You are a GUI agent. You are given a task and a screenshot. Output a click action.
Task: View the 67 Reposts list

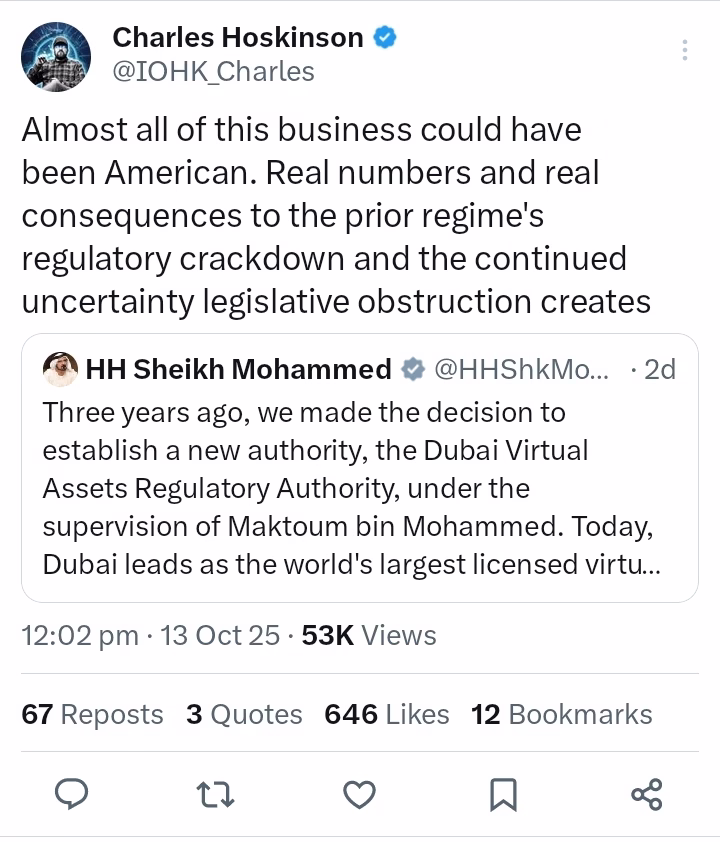click(x=92, y=714)
